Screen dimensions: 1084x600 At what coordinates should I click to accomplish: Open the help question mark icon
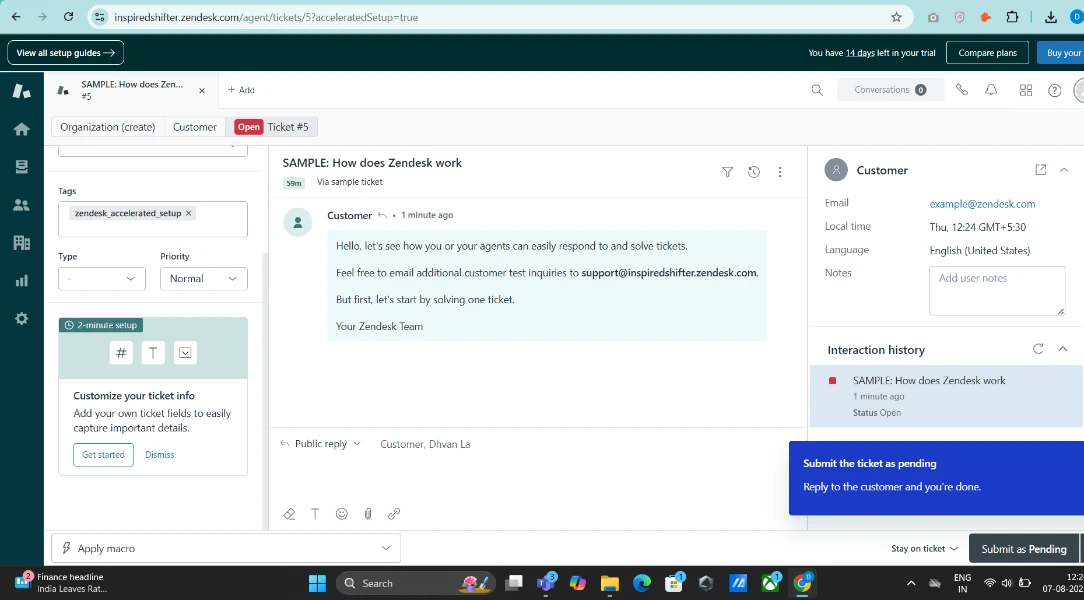1054,90
